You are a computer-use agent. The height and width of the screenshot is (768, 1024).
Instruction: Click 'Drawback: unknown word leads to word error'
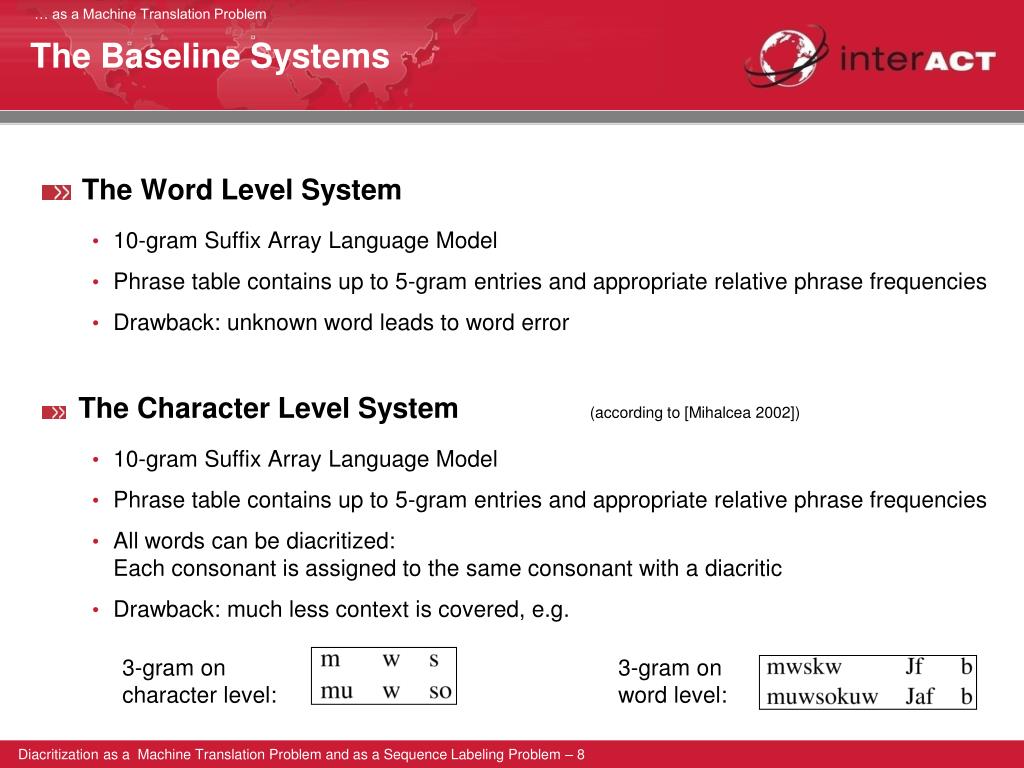(341, 323)
